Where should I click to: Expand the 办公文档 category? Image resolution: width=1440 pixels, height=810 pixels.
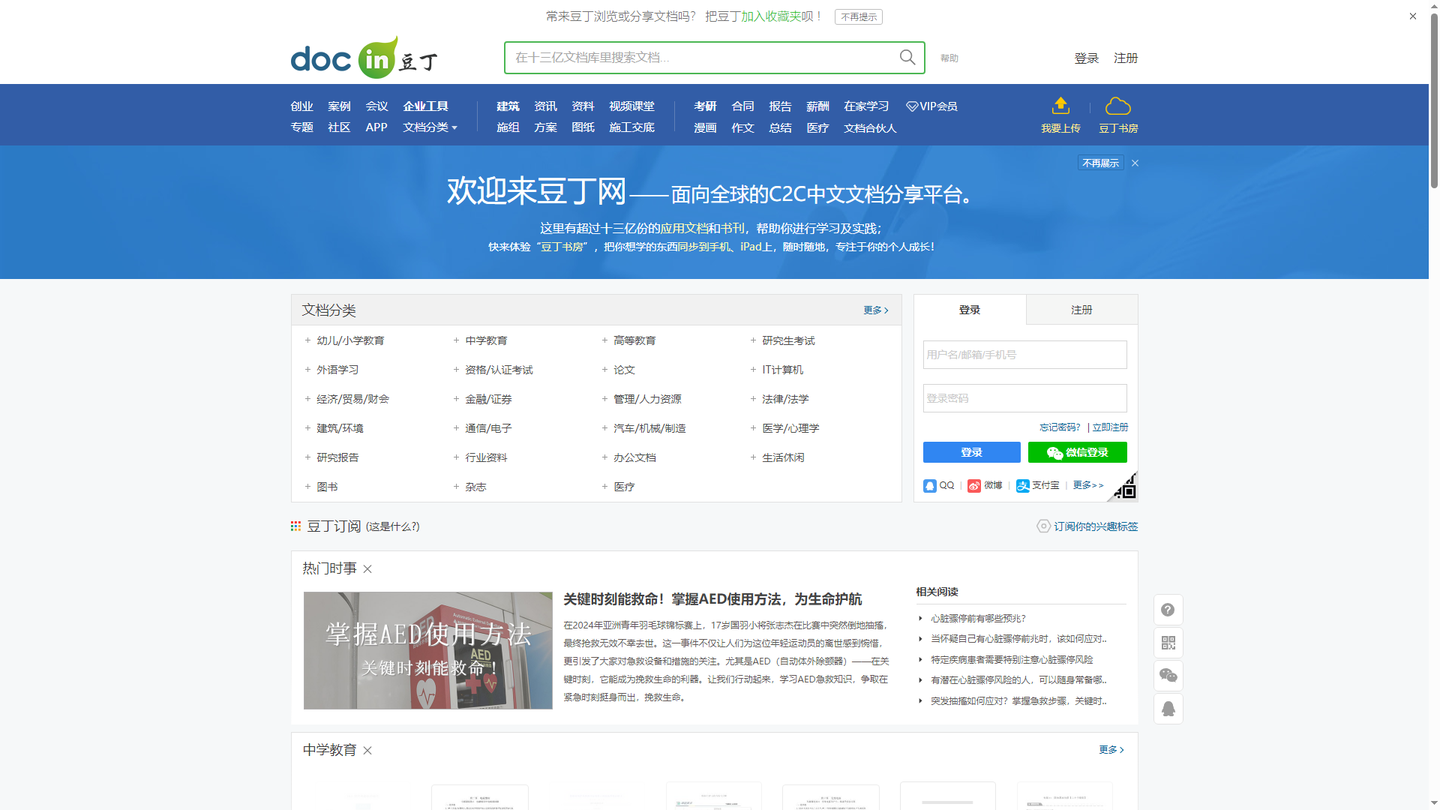605,458
